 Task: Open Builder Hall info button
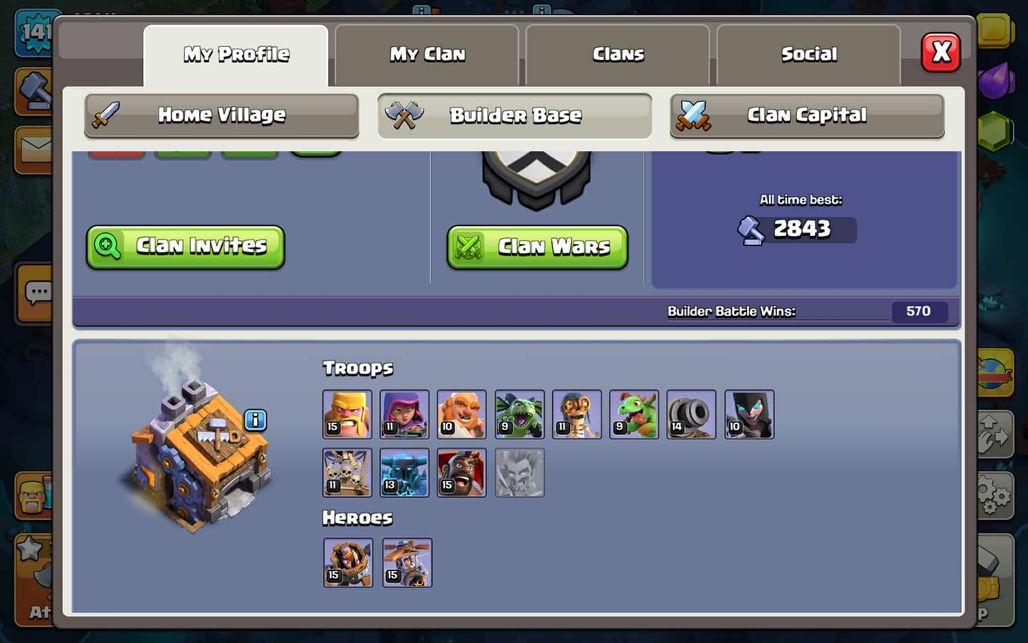tap(256, 419)
